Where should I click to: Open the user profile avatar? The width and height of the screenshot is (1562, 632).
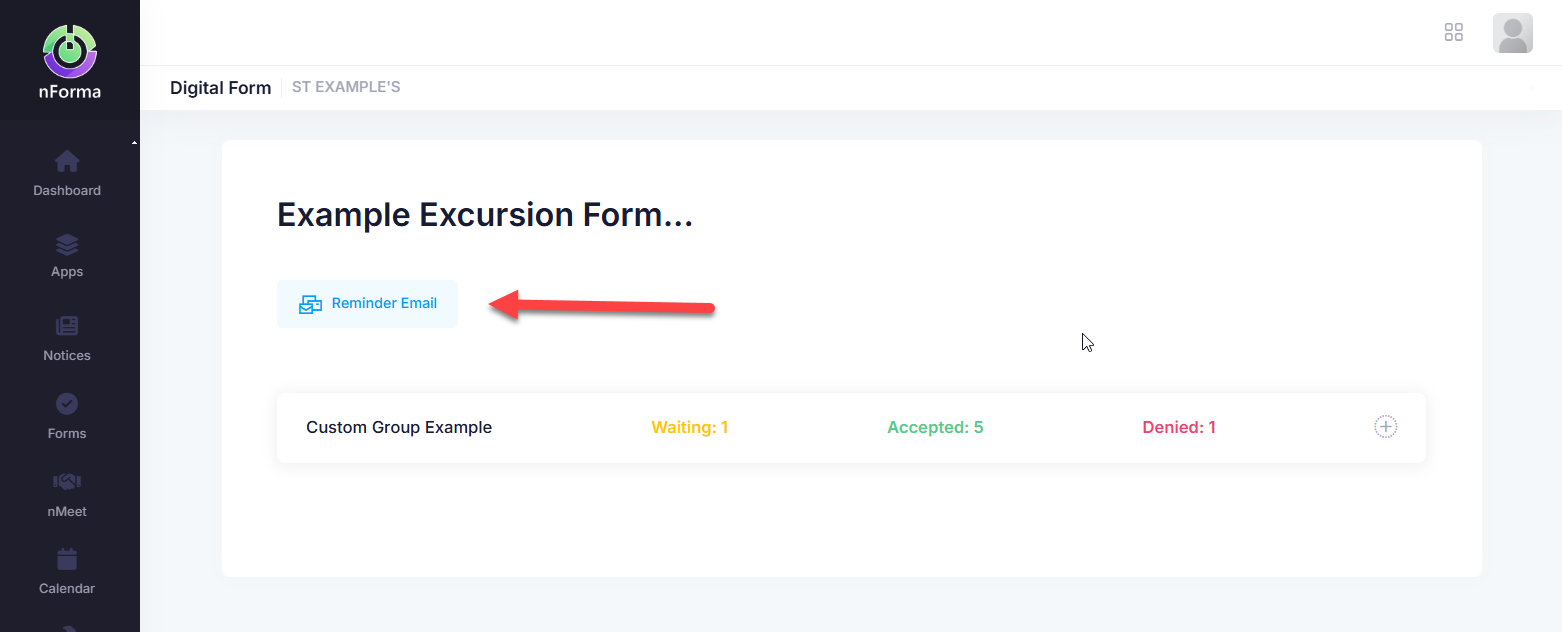click(1512, 33)
